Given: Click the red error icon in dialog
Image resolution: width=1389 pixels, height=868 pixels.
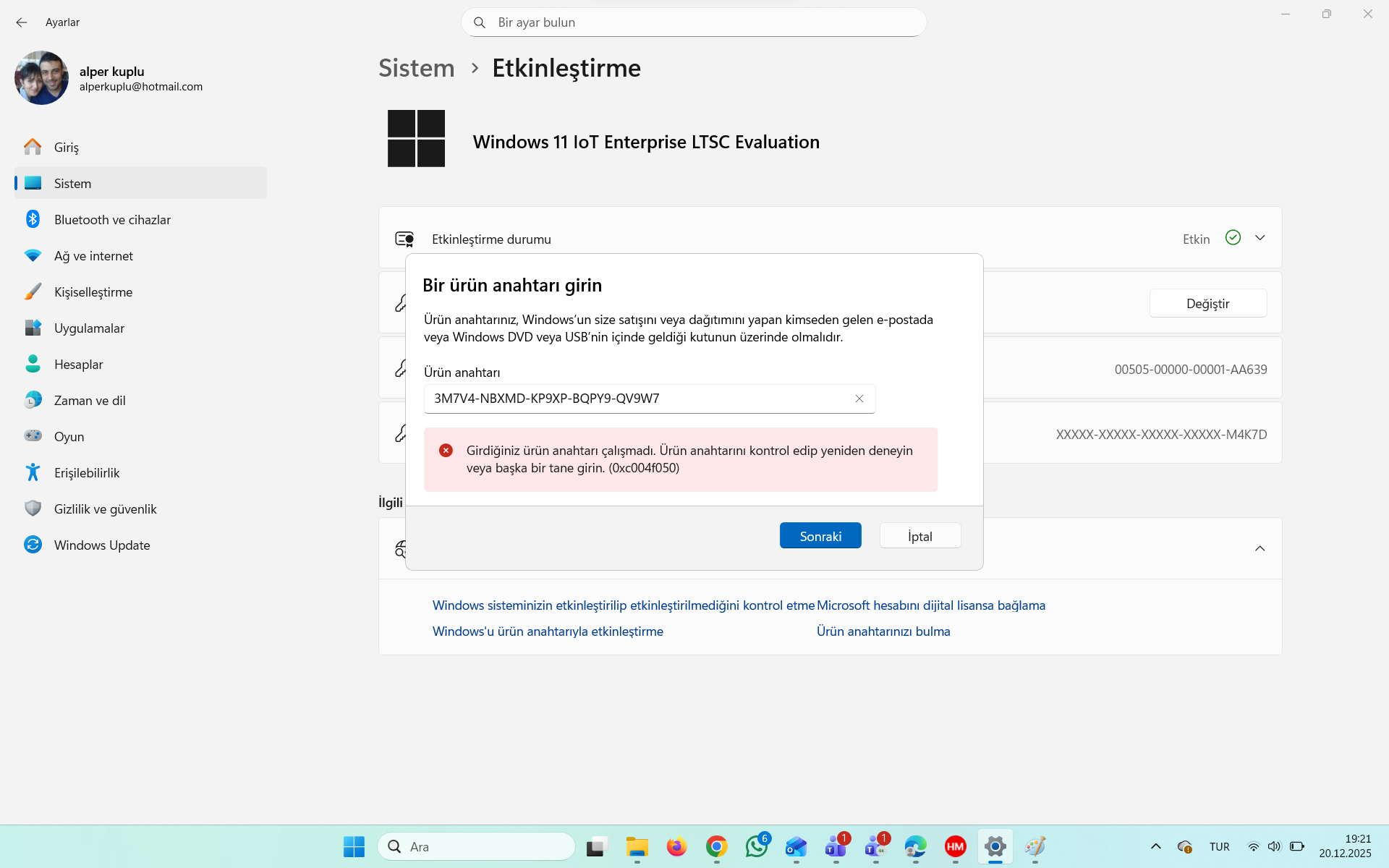Looking at the screenshot, I should click(446, 451).
